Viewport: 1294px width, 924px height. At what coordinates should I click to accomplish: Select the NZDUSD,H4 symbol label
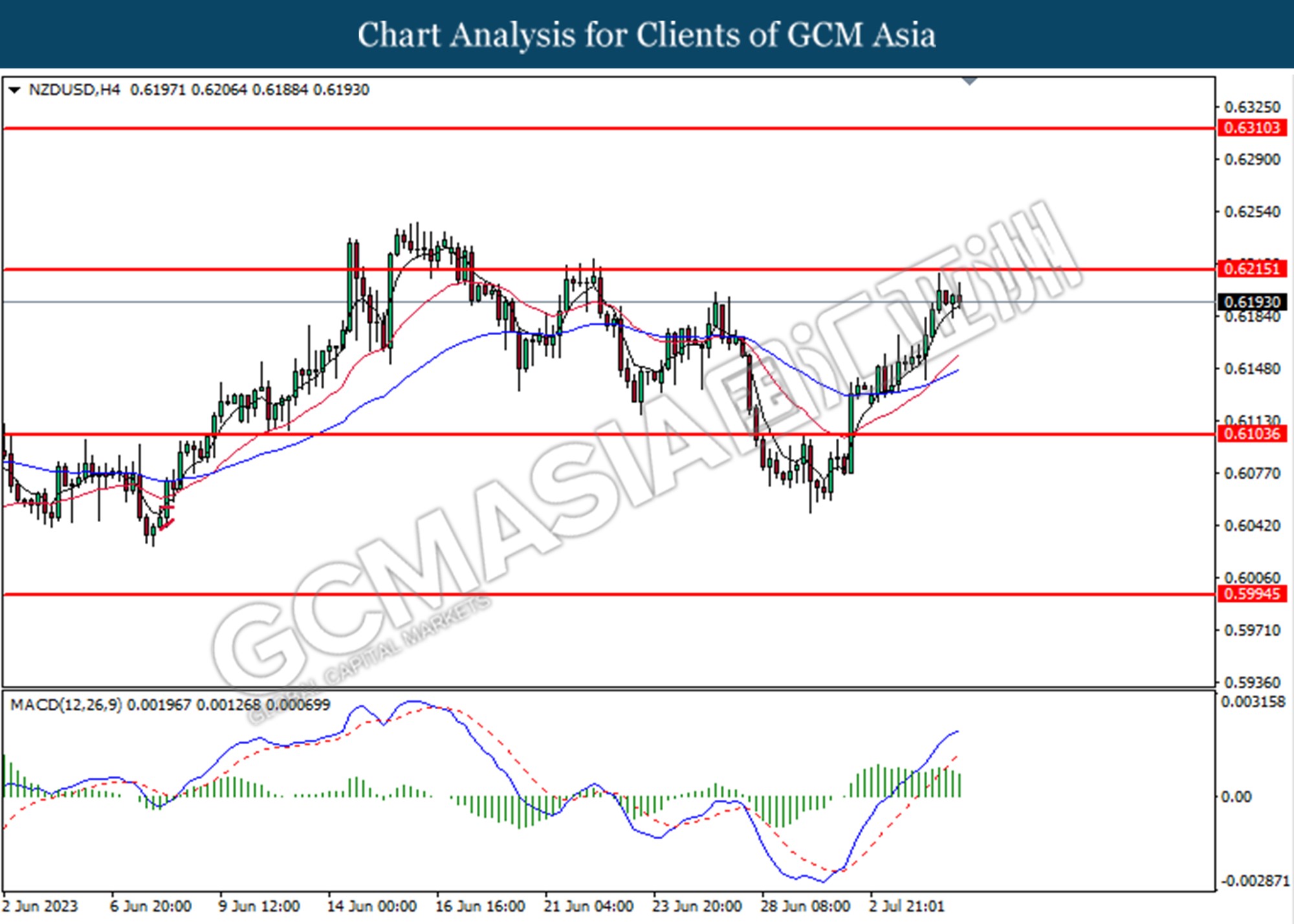click(x=74, y=90)
